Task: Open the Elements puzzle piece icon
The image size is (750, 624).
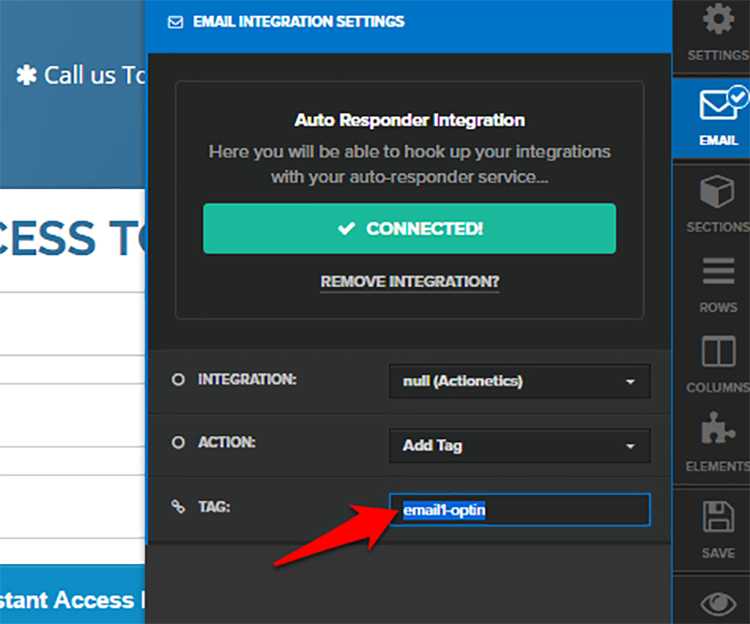Action: [717, 428]
